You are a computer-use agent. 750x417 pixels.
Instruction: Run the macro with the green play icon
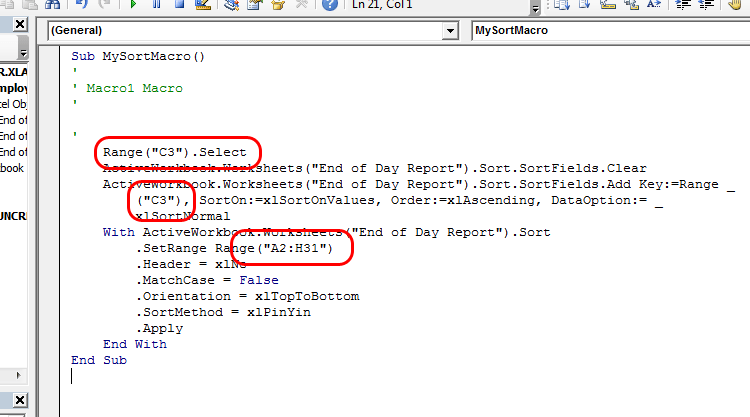pos(133,4)
